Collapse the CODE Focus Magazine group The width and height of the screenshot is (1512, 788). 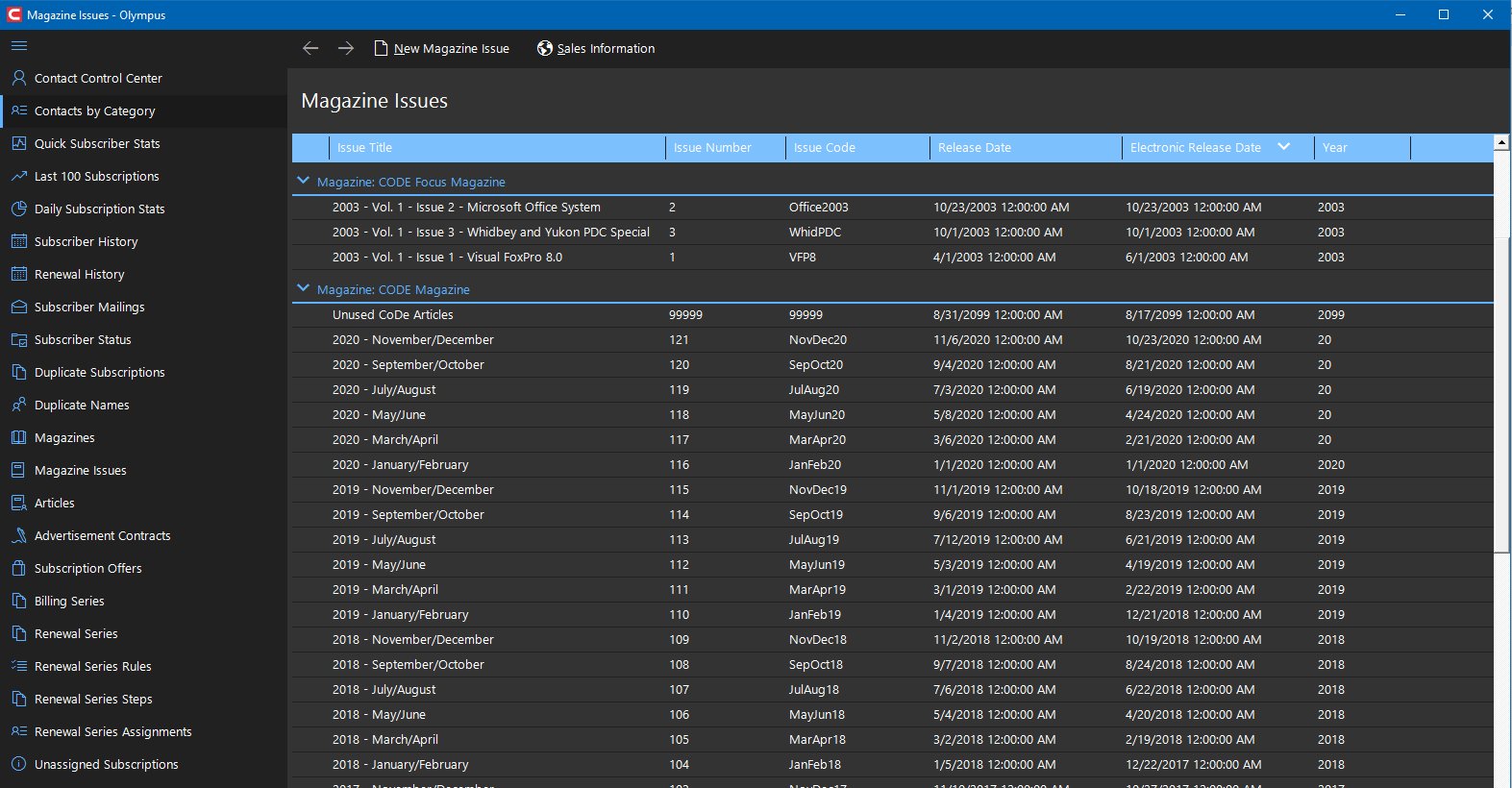tap(304, 181)
